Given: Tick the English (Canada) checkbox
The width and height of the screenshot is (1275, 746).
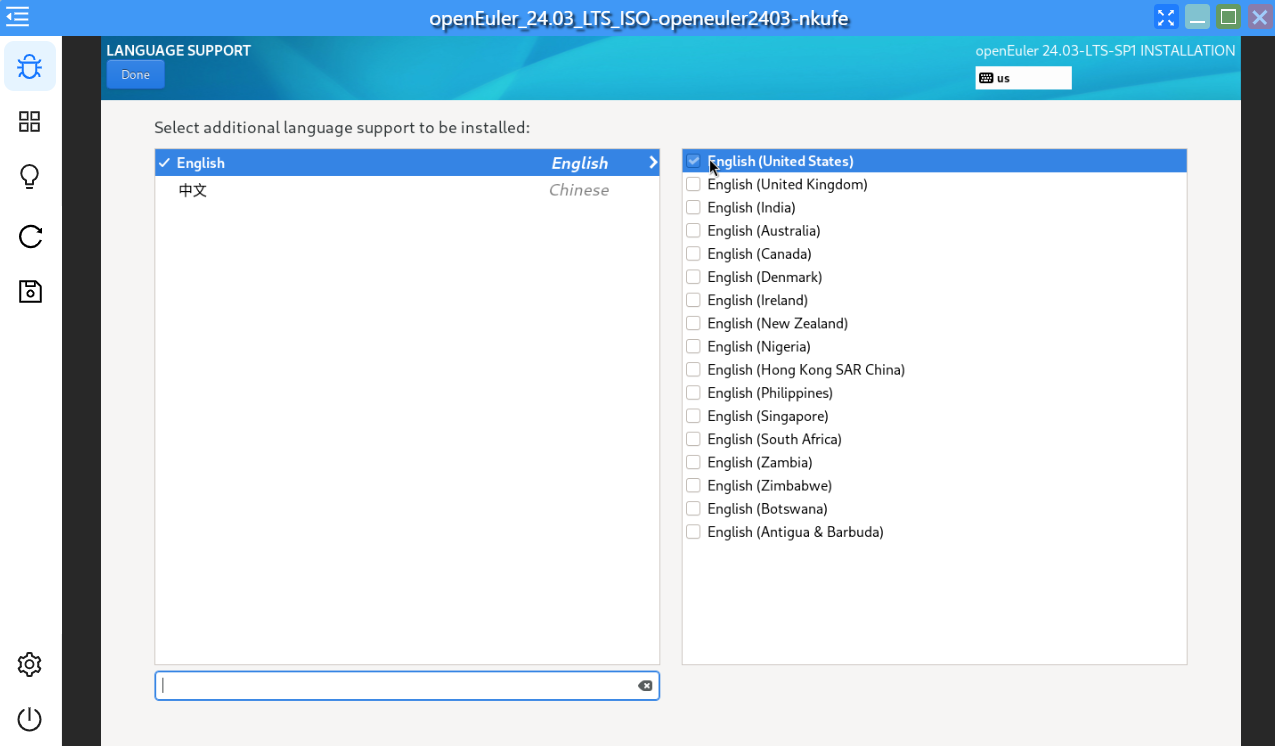Looking at the screenshot, I should pyautogui.click(x=693, y=254).
